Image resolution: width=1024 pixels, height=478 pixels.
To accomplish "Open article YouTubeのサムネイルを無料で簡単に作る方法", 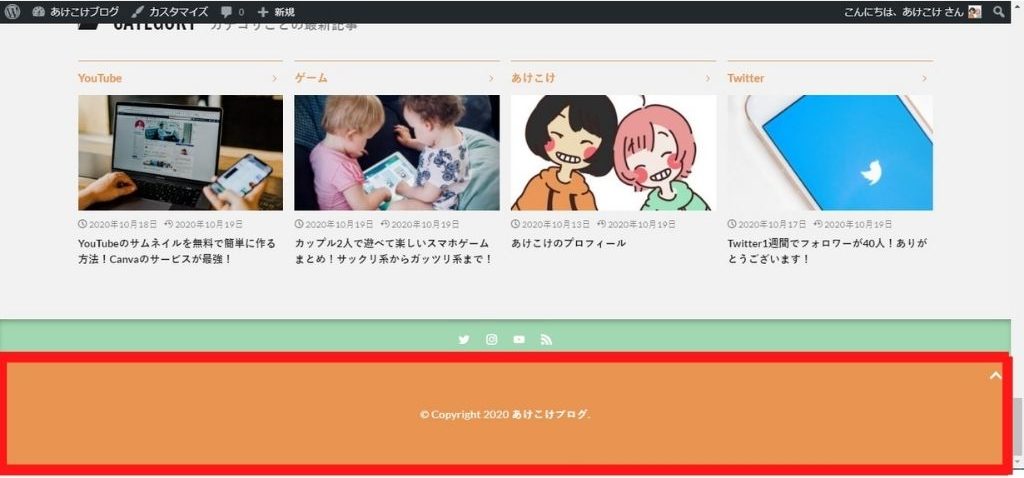I will point(177,251).
